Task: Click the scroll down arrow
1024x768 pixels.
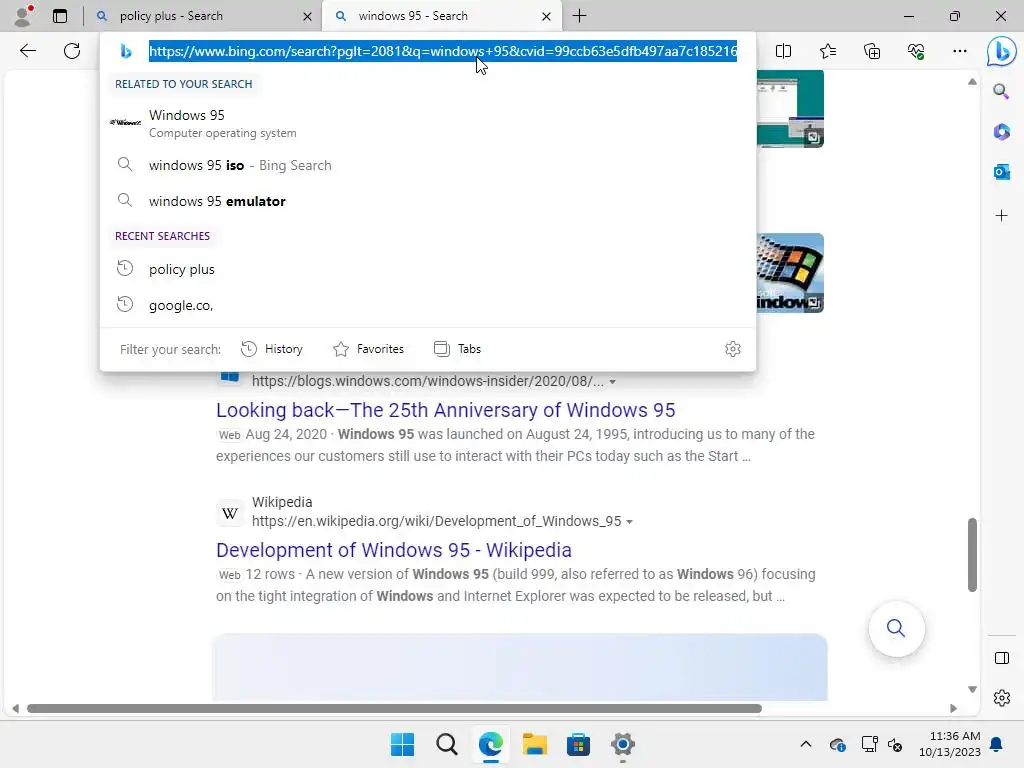Action: click(x=972, y=689)
